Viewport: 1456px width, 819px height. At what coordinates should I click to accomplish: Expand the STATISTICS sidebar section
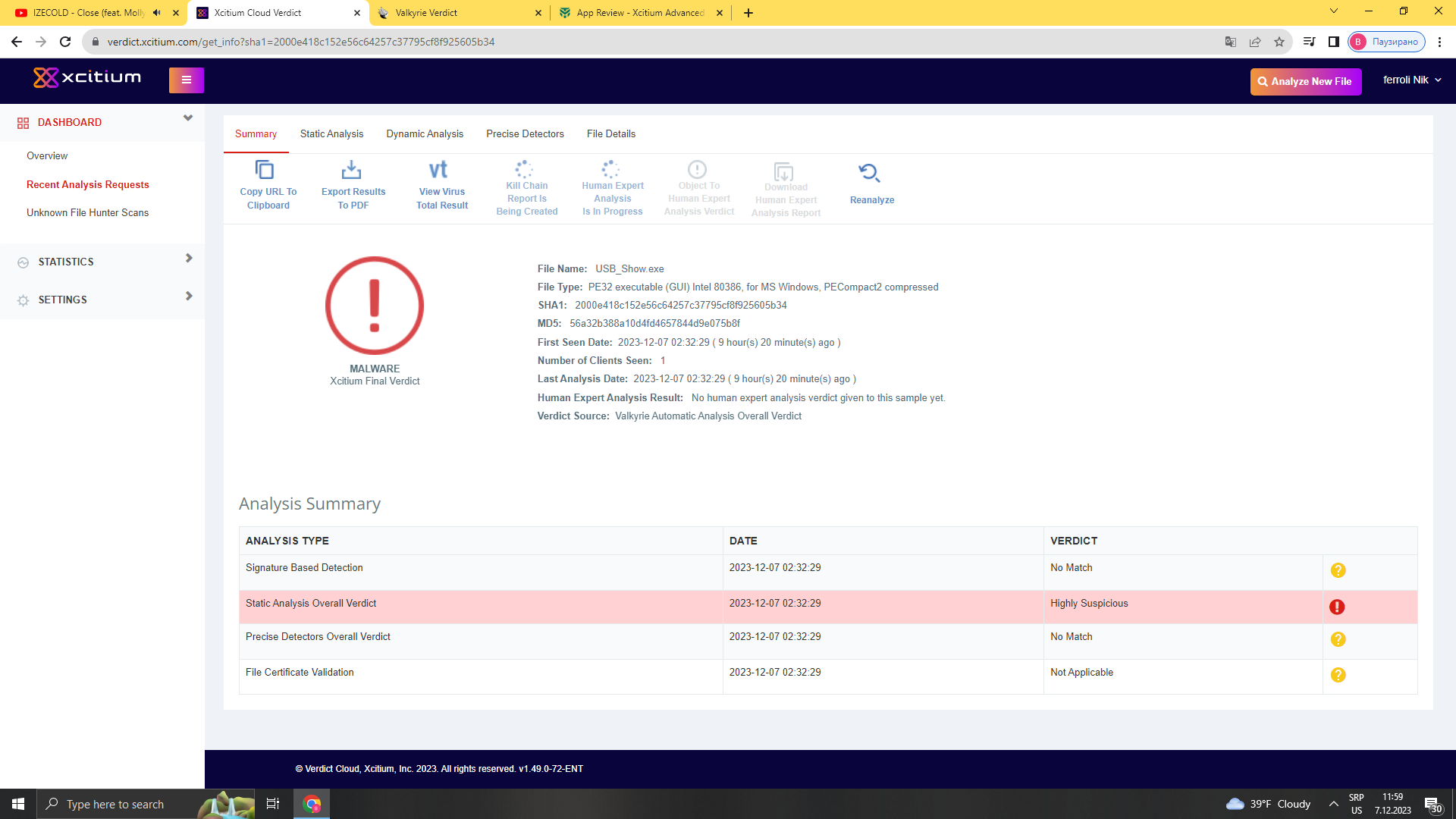(x=189, y=259)
